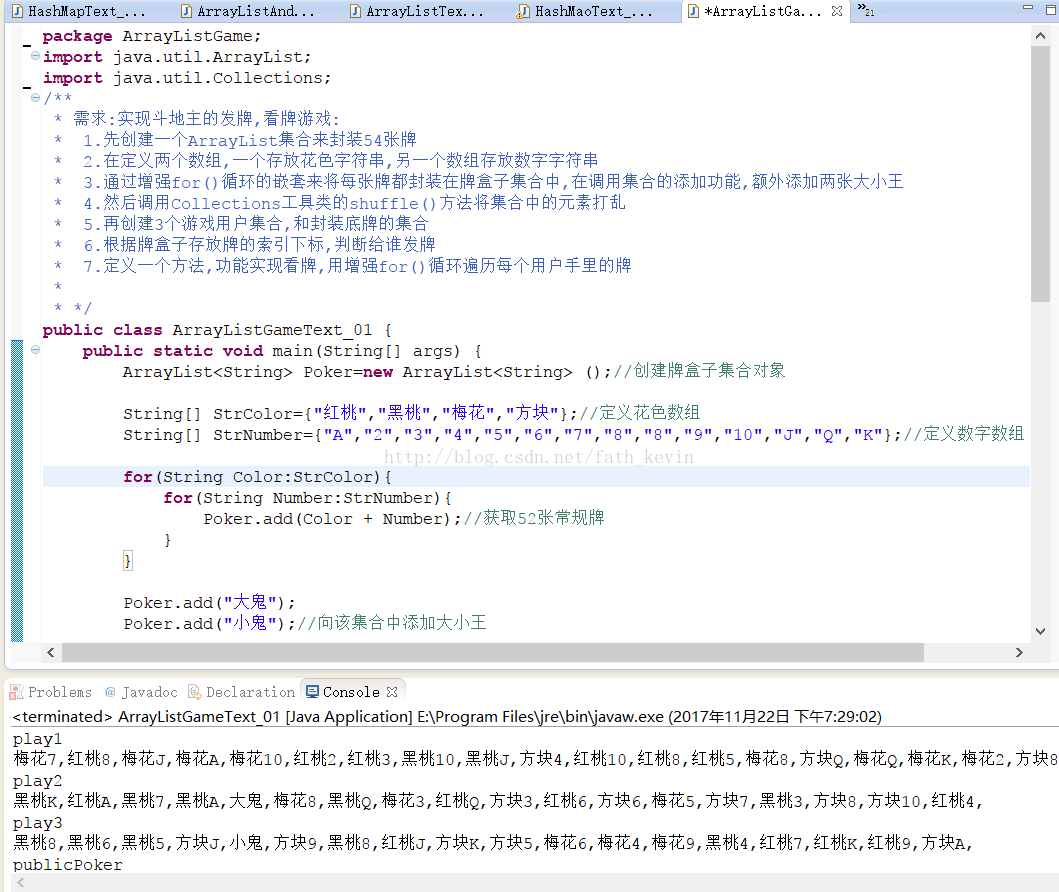Click the Java file icon on HashMaoText tab
Screen dimensions: 1059x892
(523, 11)
